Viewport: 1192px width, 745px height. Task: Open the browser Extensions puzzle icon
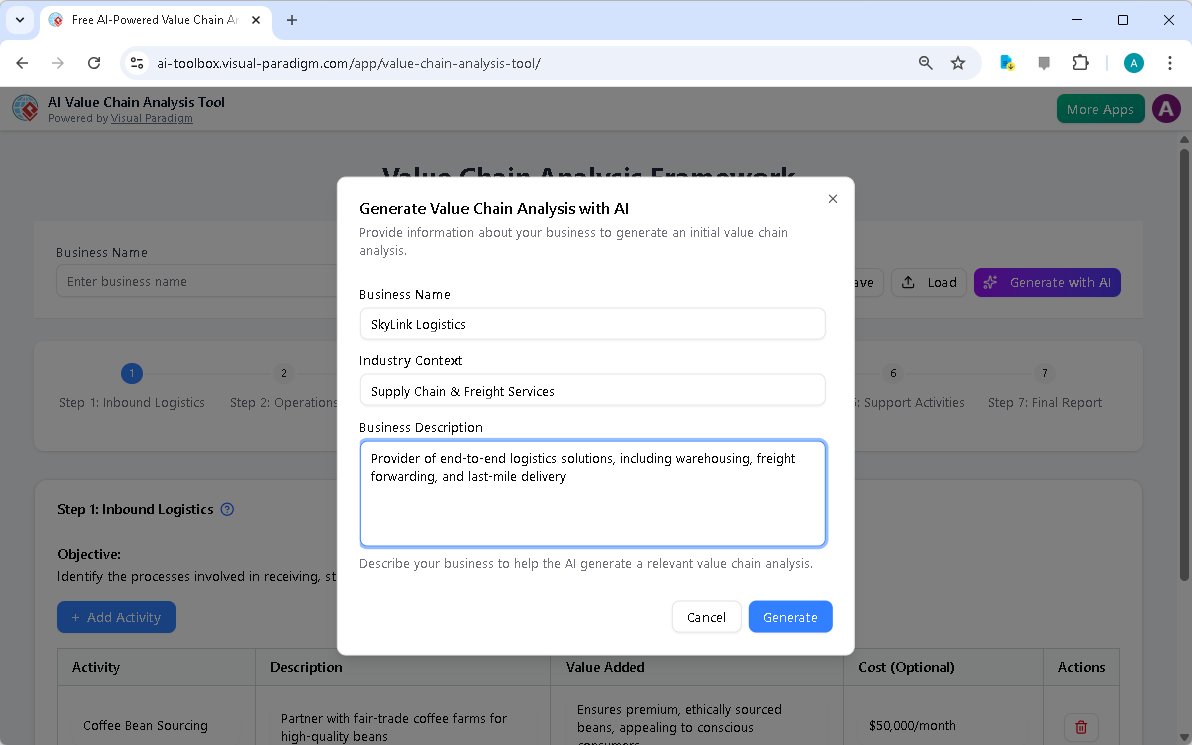[x=1080, y=63]
